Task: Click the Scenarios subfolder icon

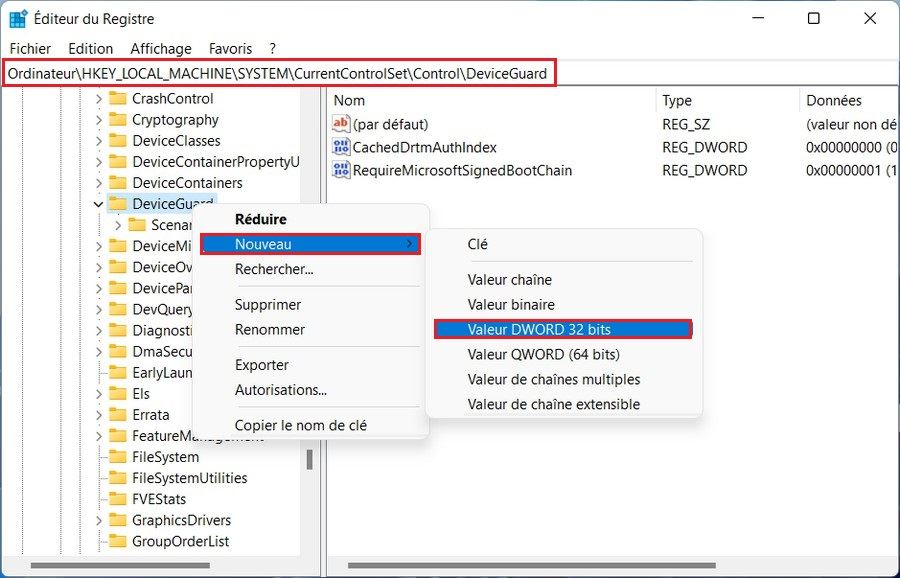Action: point(137,224)
